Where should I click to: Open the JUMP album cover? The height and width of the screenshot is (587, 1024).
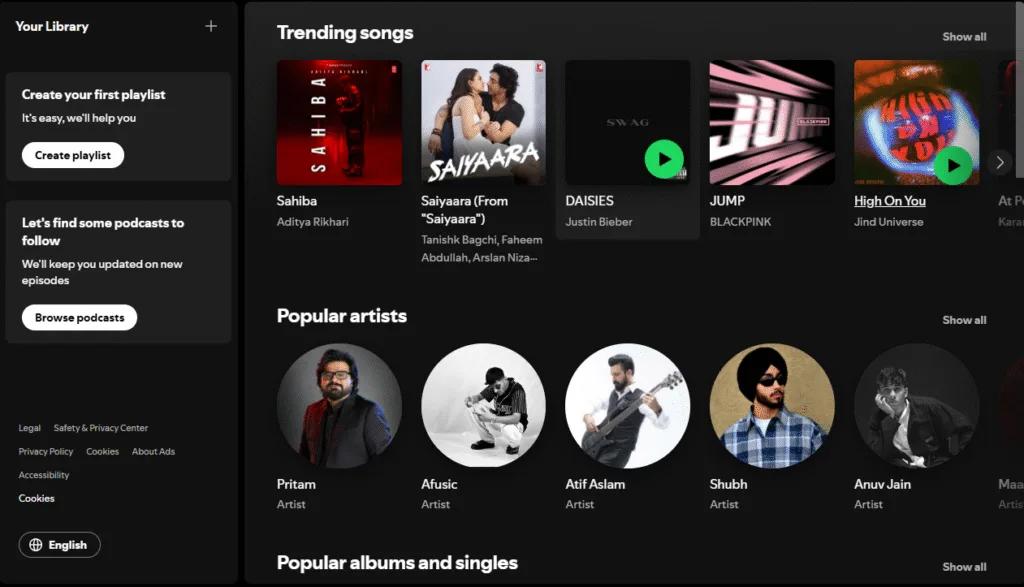click(772, 123)
